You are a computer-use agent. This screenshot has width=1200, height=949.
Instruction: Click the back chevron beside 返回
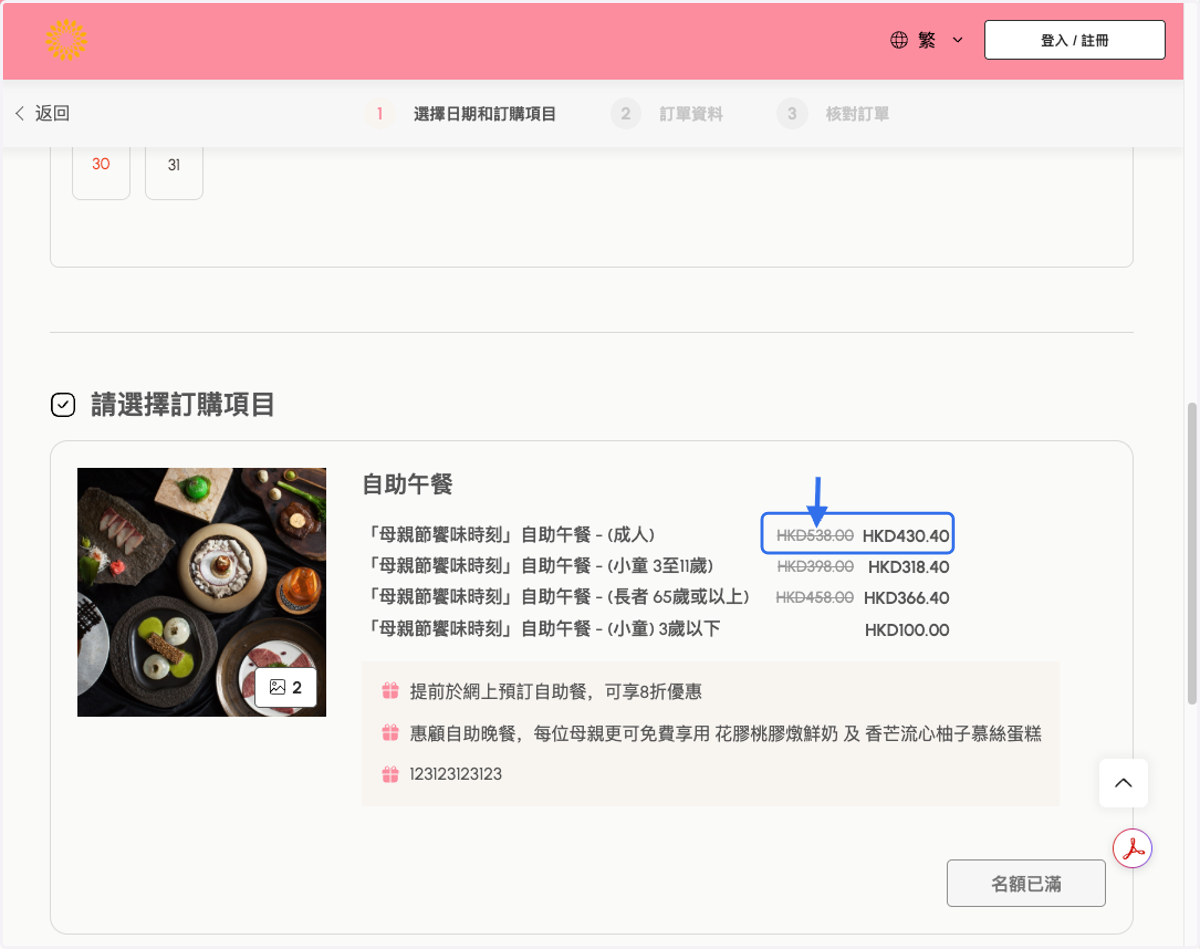[19, 114]
